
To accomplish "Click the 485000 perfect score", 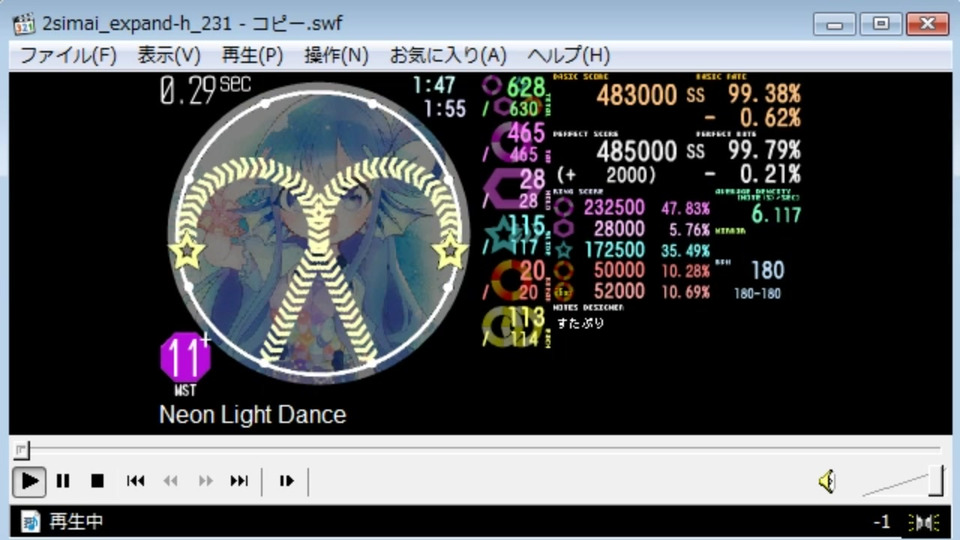I will click(x=637, y=151).
